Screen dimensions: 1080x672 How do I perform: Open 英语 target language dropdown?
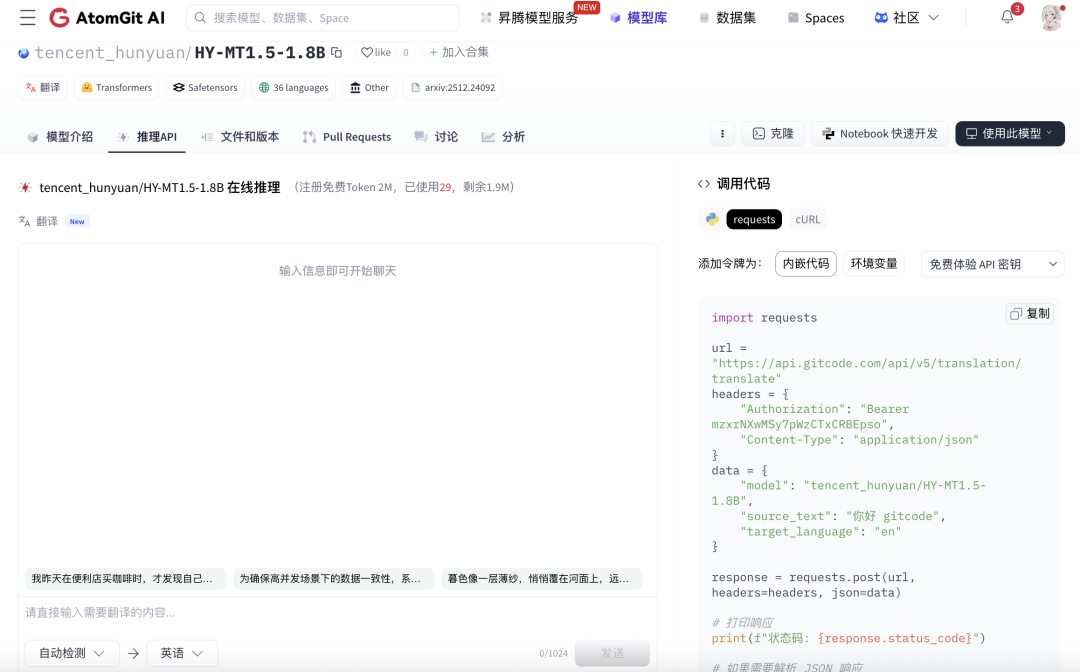coord(182,653)
